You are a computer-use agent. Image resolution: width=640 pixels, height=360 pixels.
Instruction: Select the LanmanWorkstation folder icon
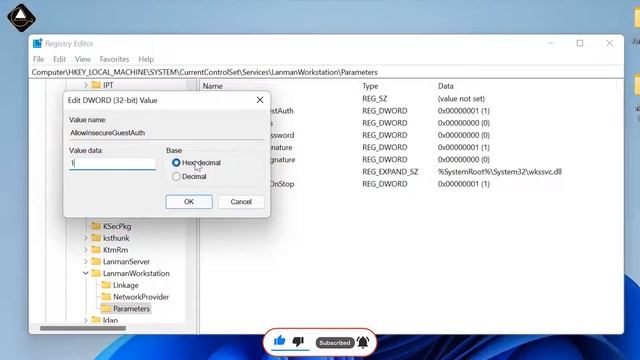click(96, 273)
